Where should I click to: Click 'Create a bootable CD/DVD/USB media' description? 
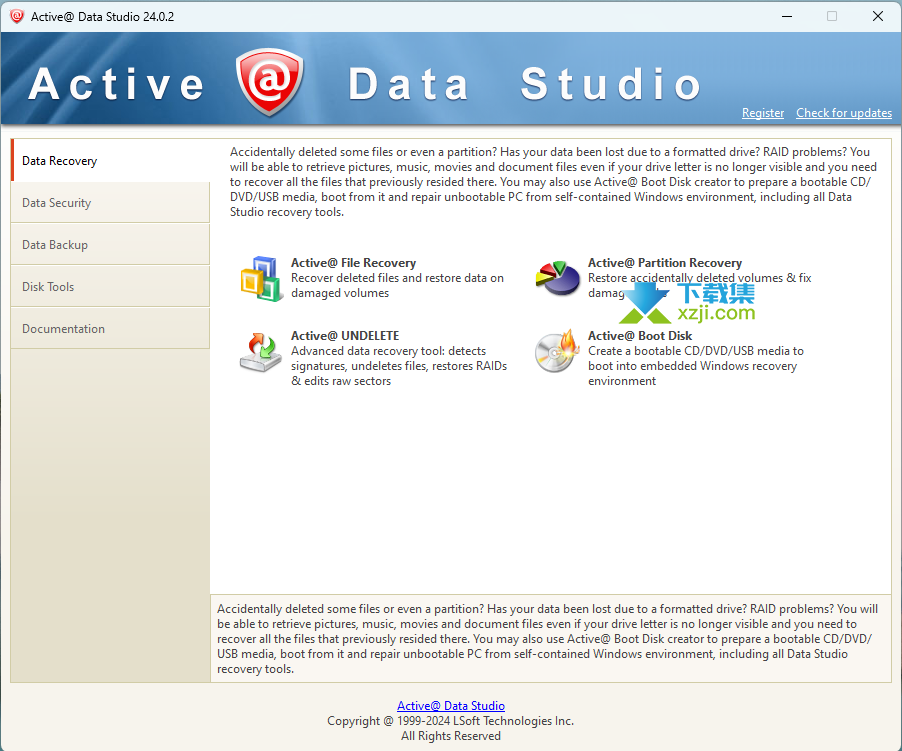(x=695, y=366)
